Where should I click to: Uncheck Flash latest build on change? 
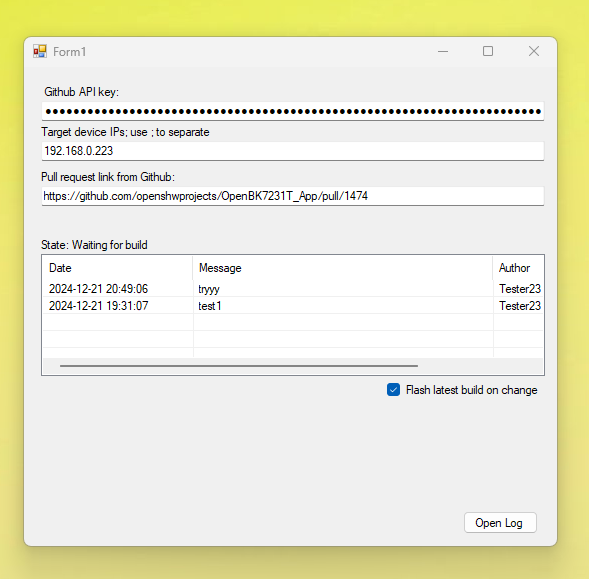pyautogui.click(x=393, y=390)
